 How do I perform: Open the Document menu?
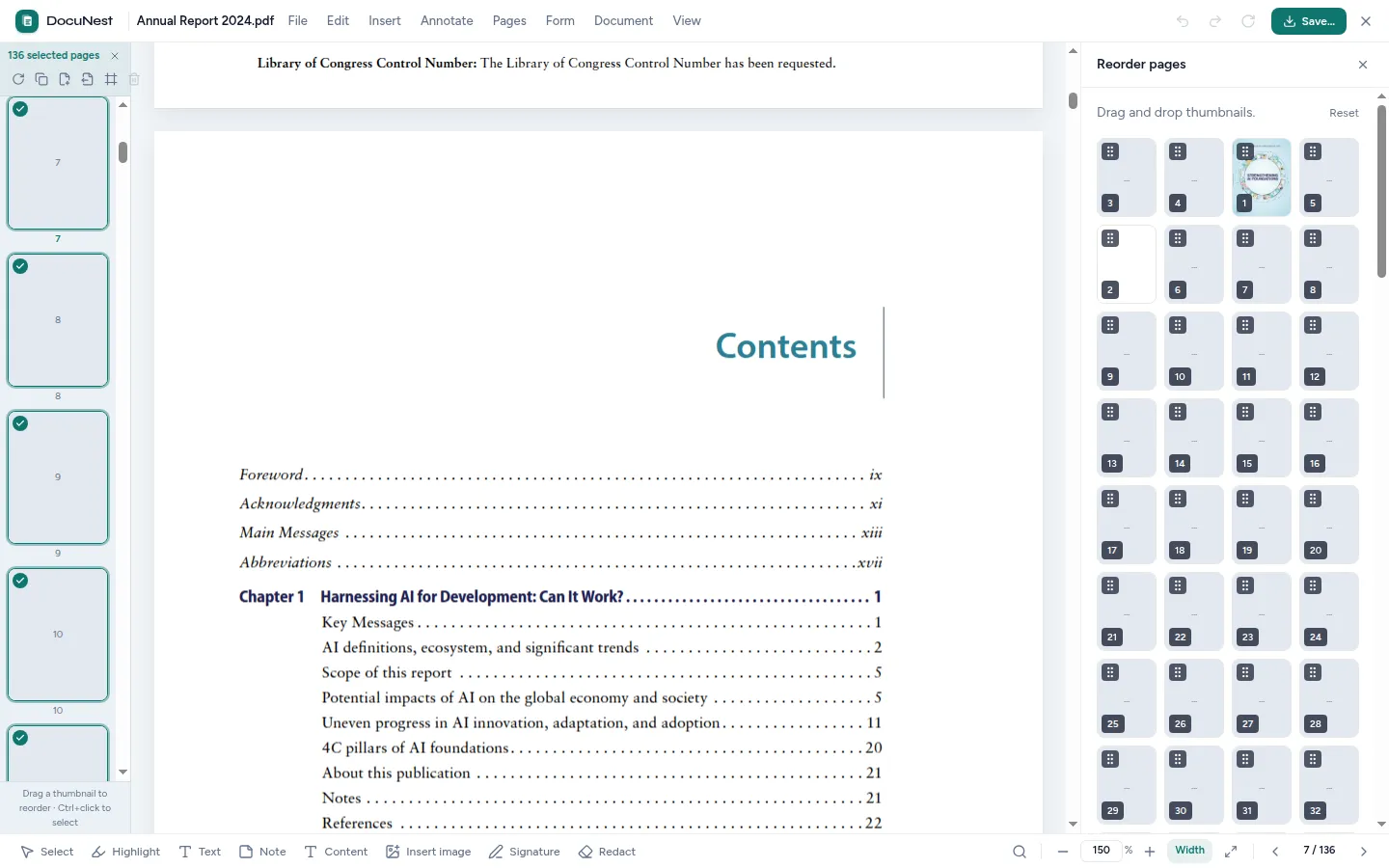click(623, 20)
